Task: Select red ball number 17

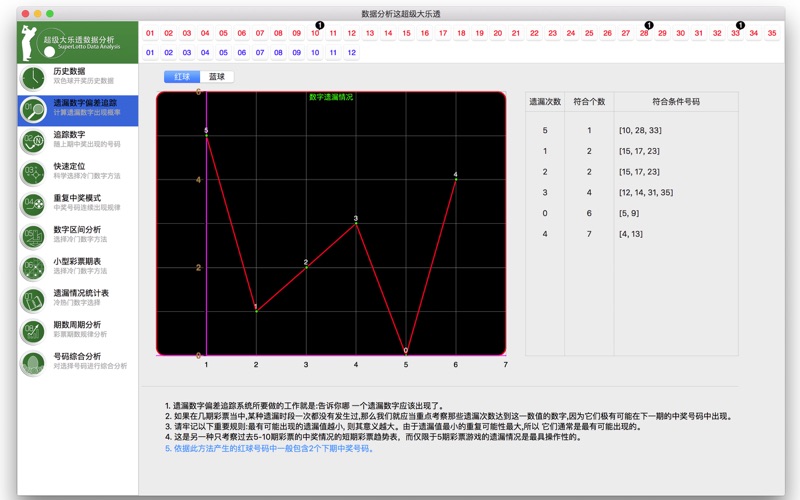Action: (443, 33)
